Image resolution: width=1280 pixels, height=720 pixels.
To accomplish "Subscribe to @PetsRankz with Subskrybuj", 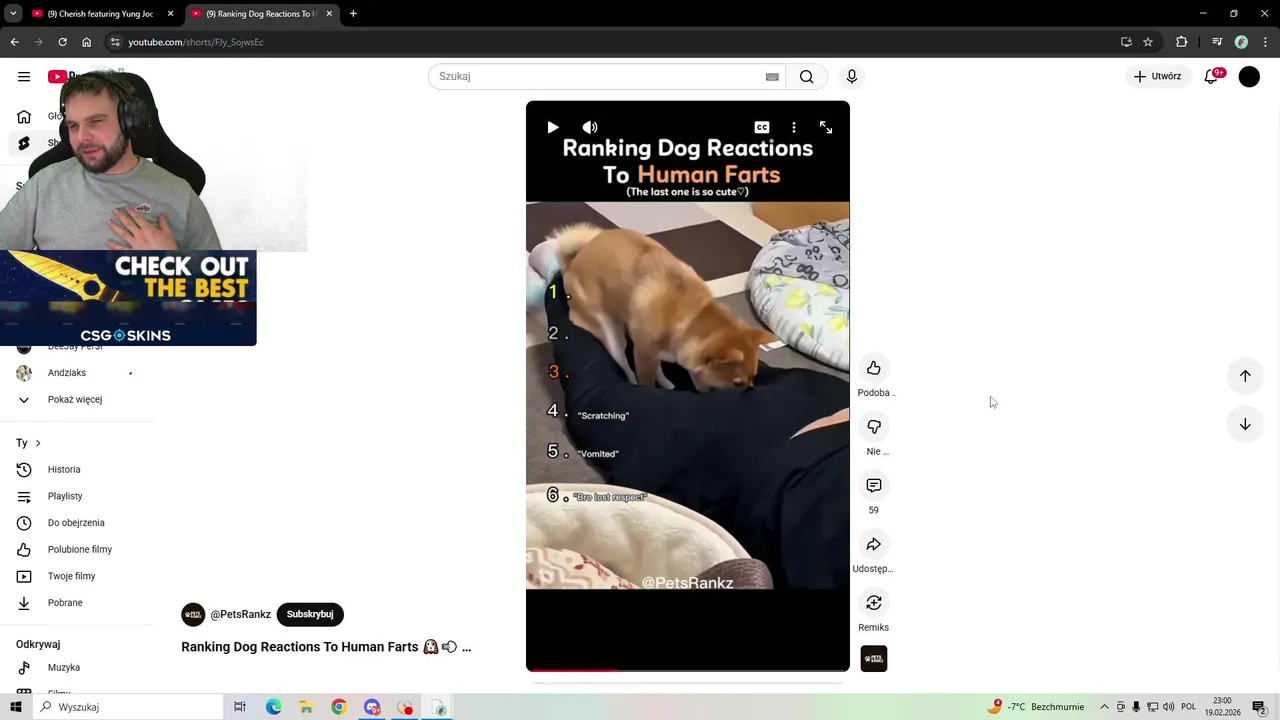I will point(310,614).
